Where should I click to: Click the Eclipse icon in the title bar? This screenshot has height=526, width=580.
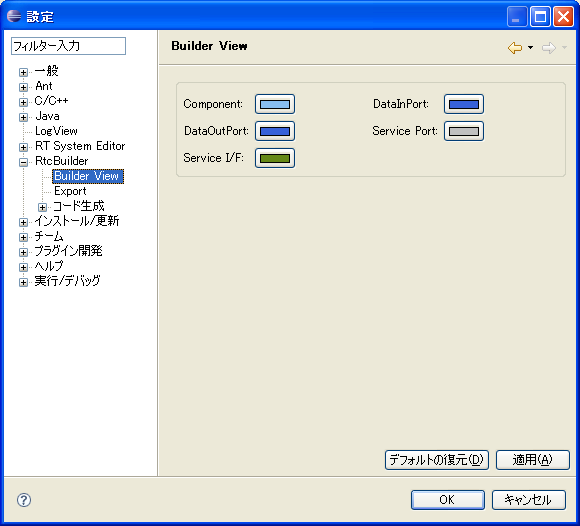coord(14,16)
